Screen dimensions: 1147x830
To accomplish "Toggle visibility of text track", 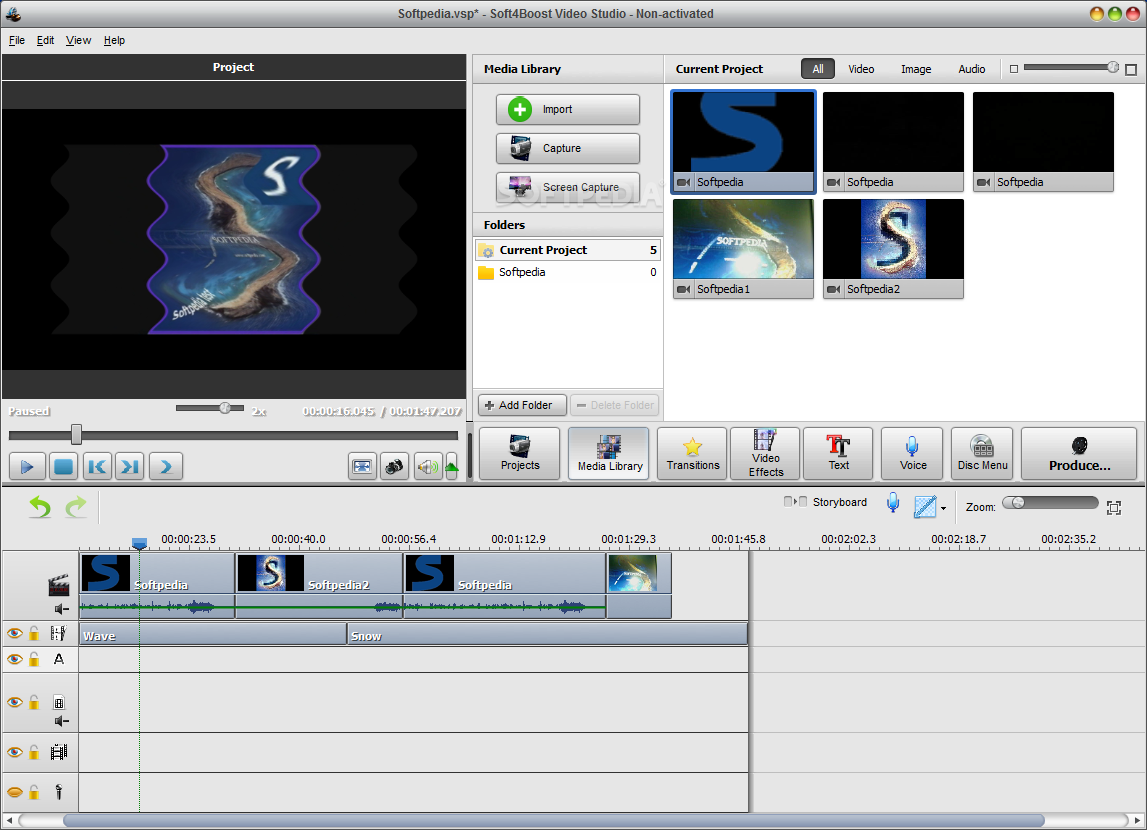I will pyautogui.click(x=14, y=659).
